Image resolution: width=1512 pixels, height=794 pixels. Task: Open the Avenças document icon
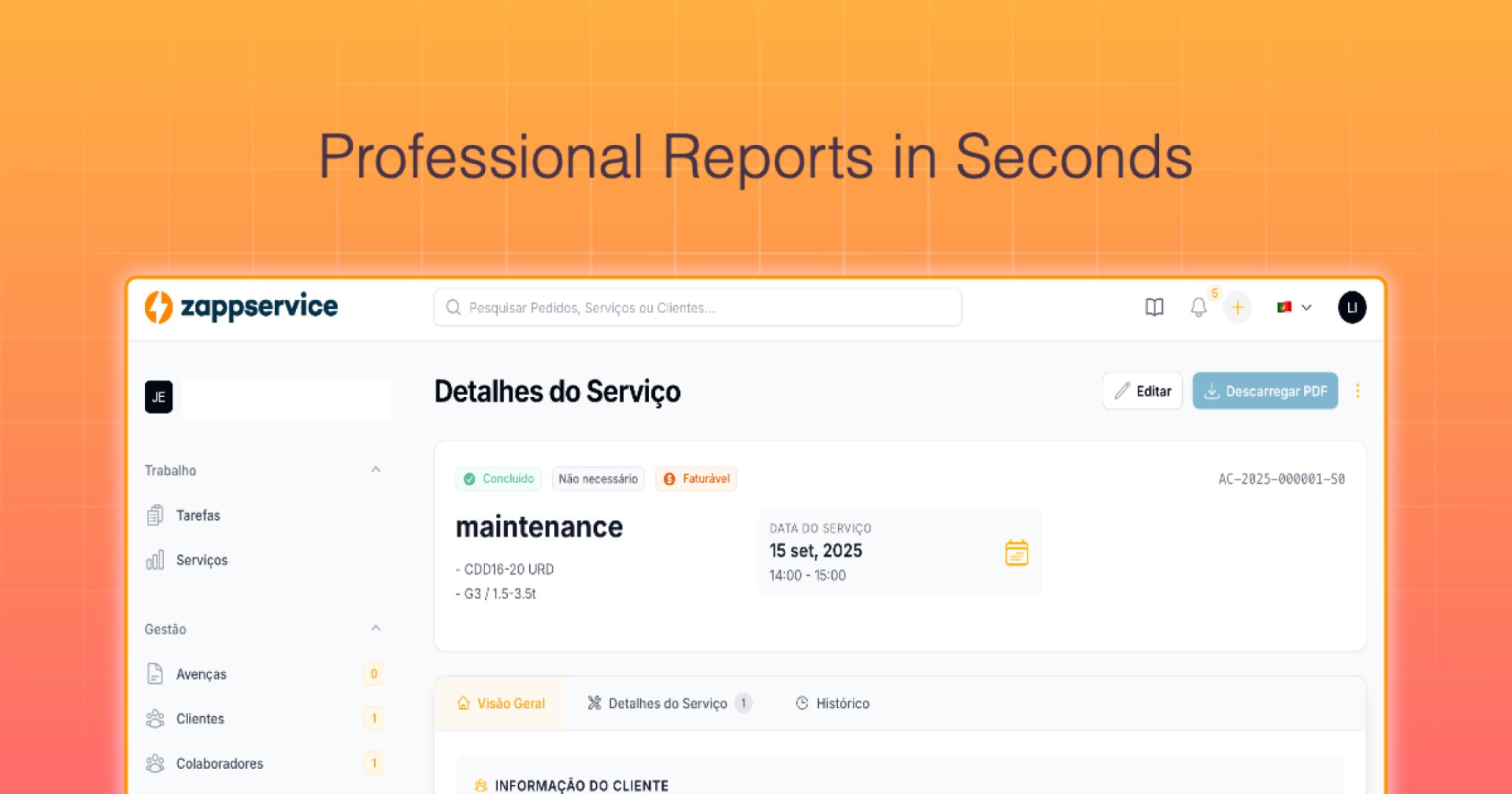[154, 673]
